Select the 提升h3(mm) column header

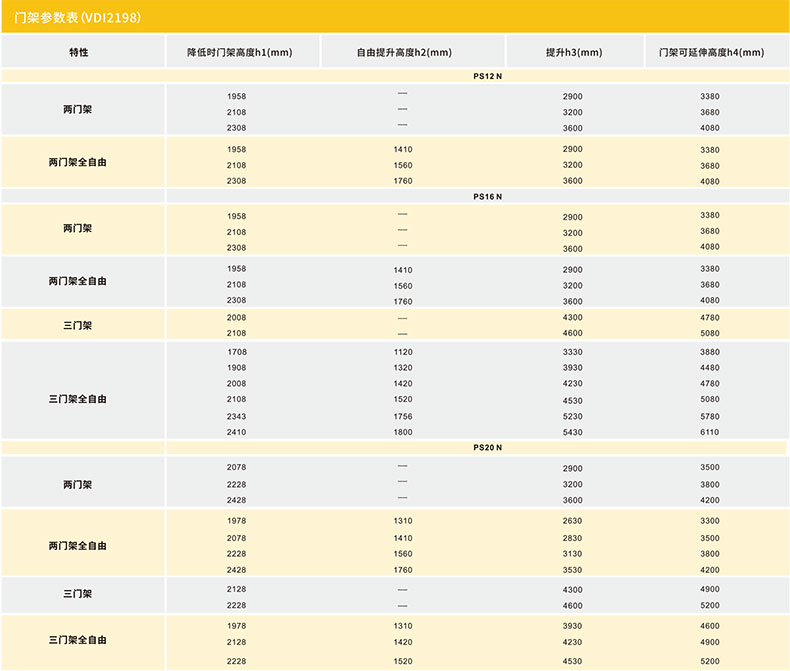[573, 52]
